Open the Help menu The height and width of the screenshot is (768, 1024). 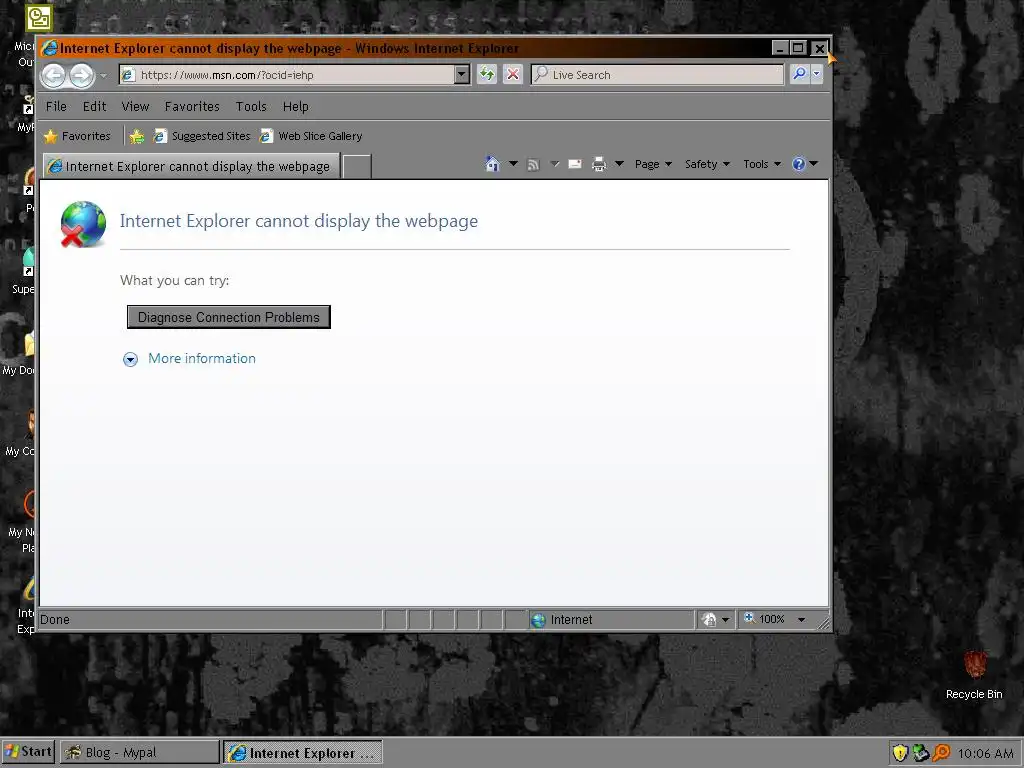coord(295,106)
